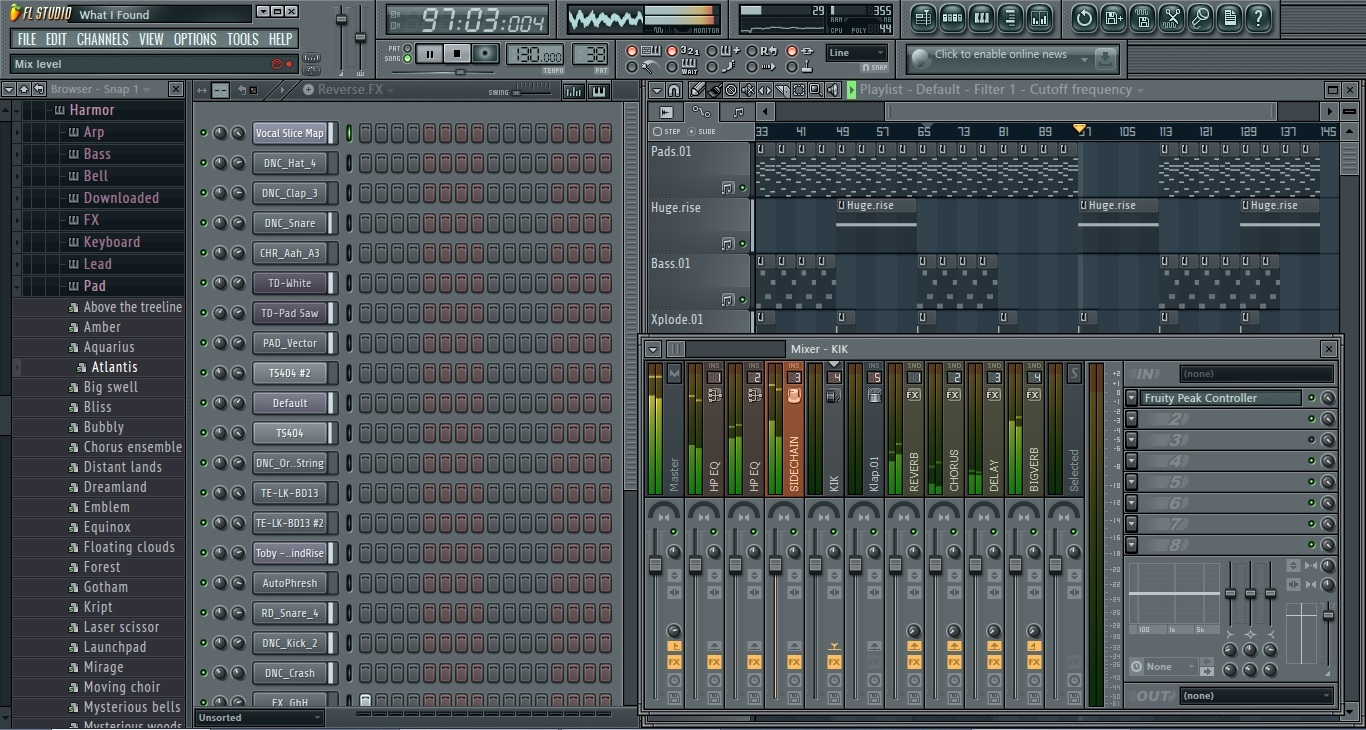
Task: Open the VIEW menu
Action: [151, 39]
